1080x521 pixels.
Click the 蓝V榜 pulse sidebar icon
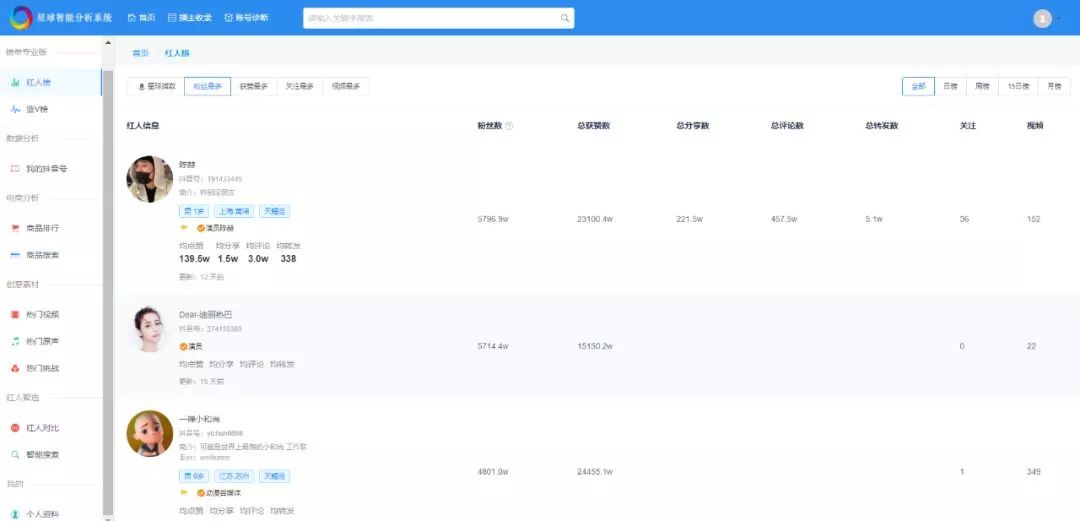click(15, 110)
